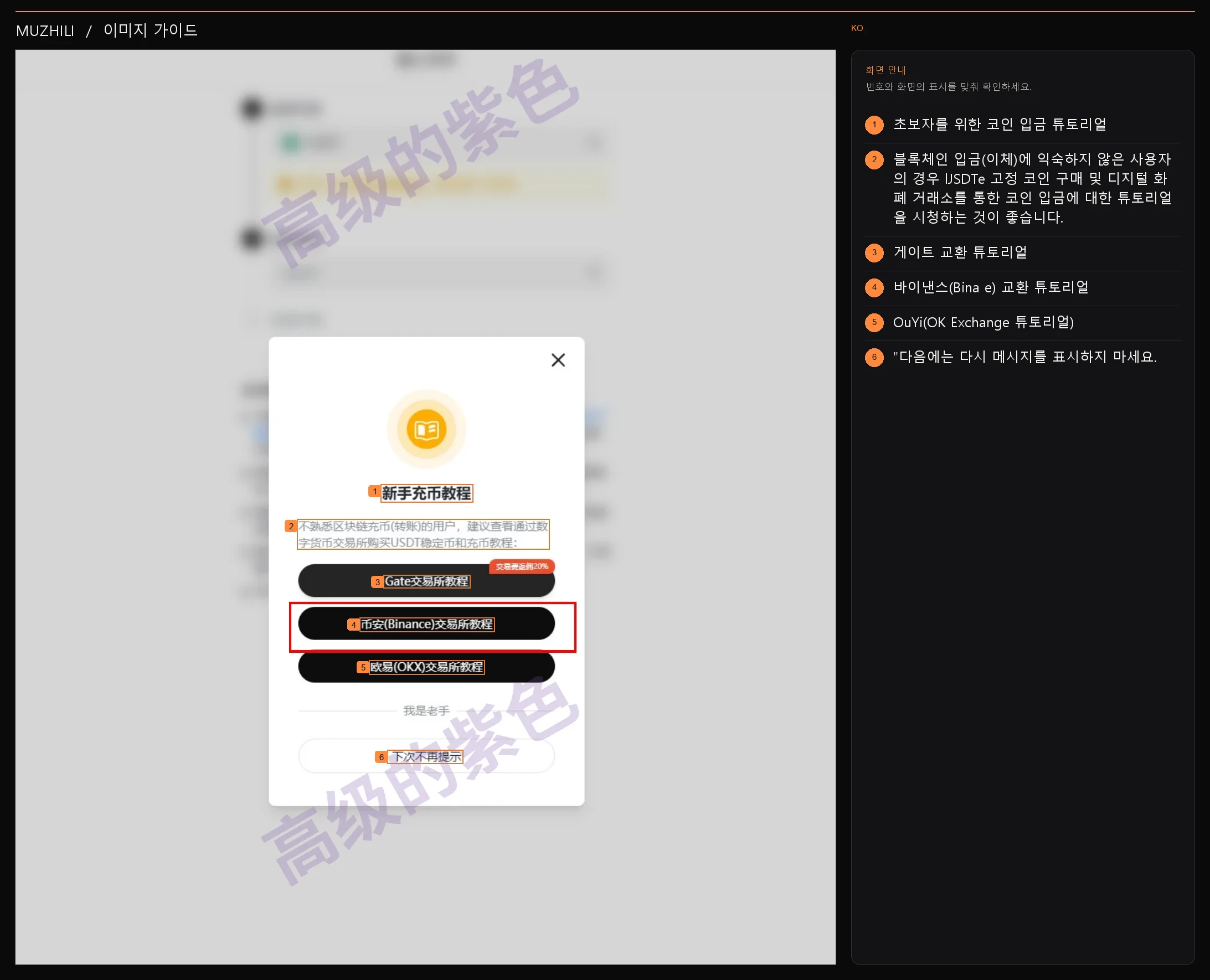Screen dimensions: 1210x980
Task: Click the 이미지 가이드 breadcrumb title
Action: pos(150,30)
